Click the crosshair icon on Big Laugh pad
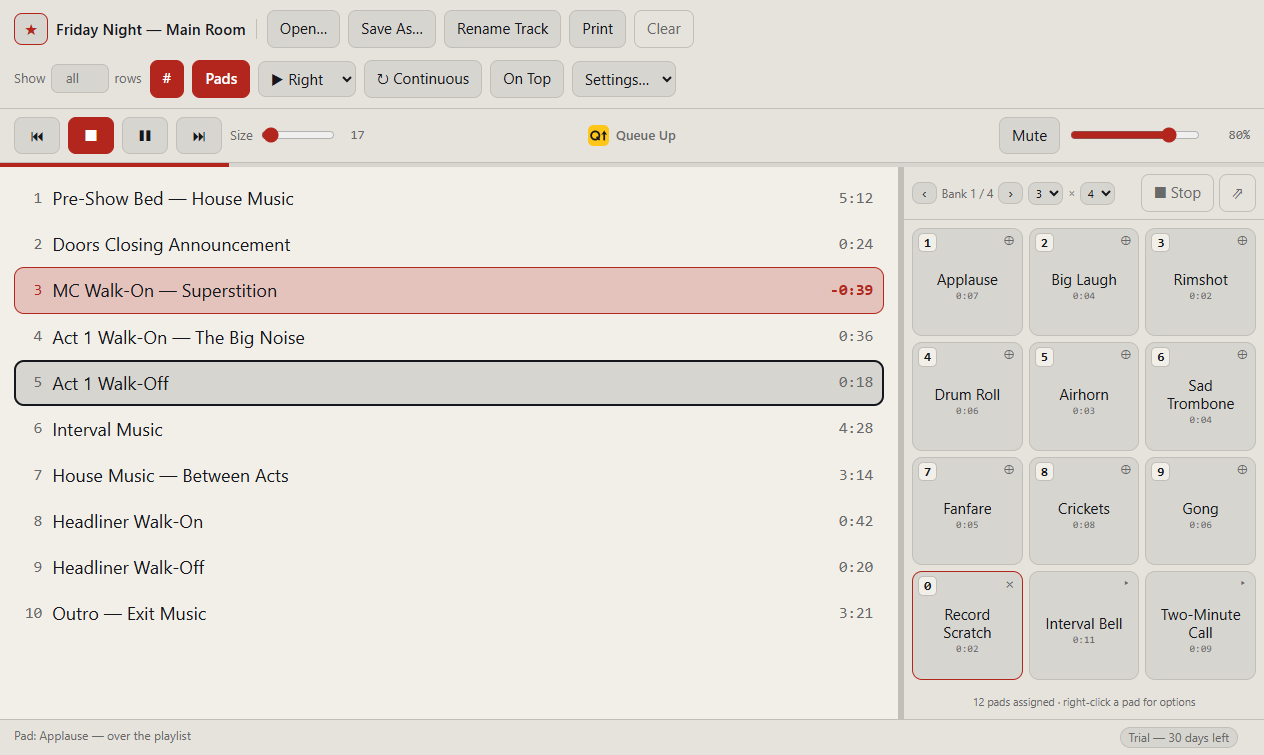This screenshot has width=1264, height=755. [x=1126, y=241]
